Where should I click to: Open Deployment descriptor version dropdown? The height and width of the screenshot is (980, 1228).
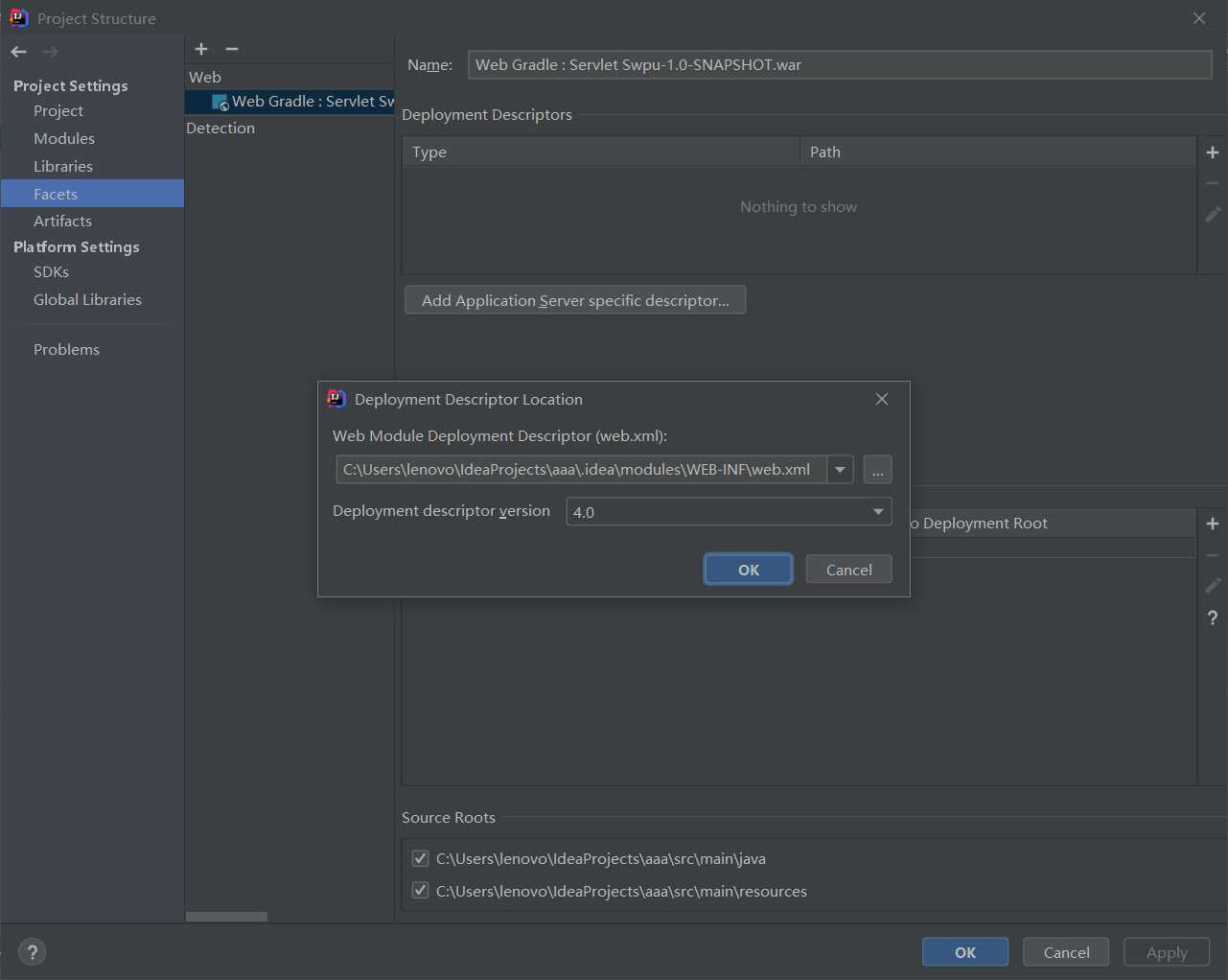878,512
